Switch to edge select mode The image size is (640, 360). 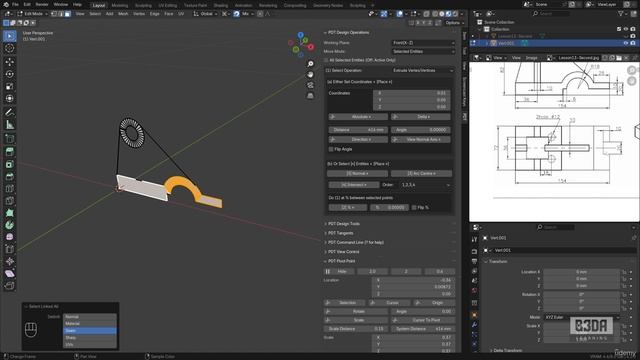[61, 14]
